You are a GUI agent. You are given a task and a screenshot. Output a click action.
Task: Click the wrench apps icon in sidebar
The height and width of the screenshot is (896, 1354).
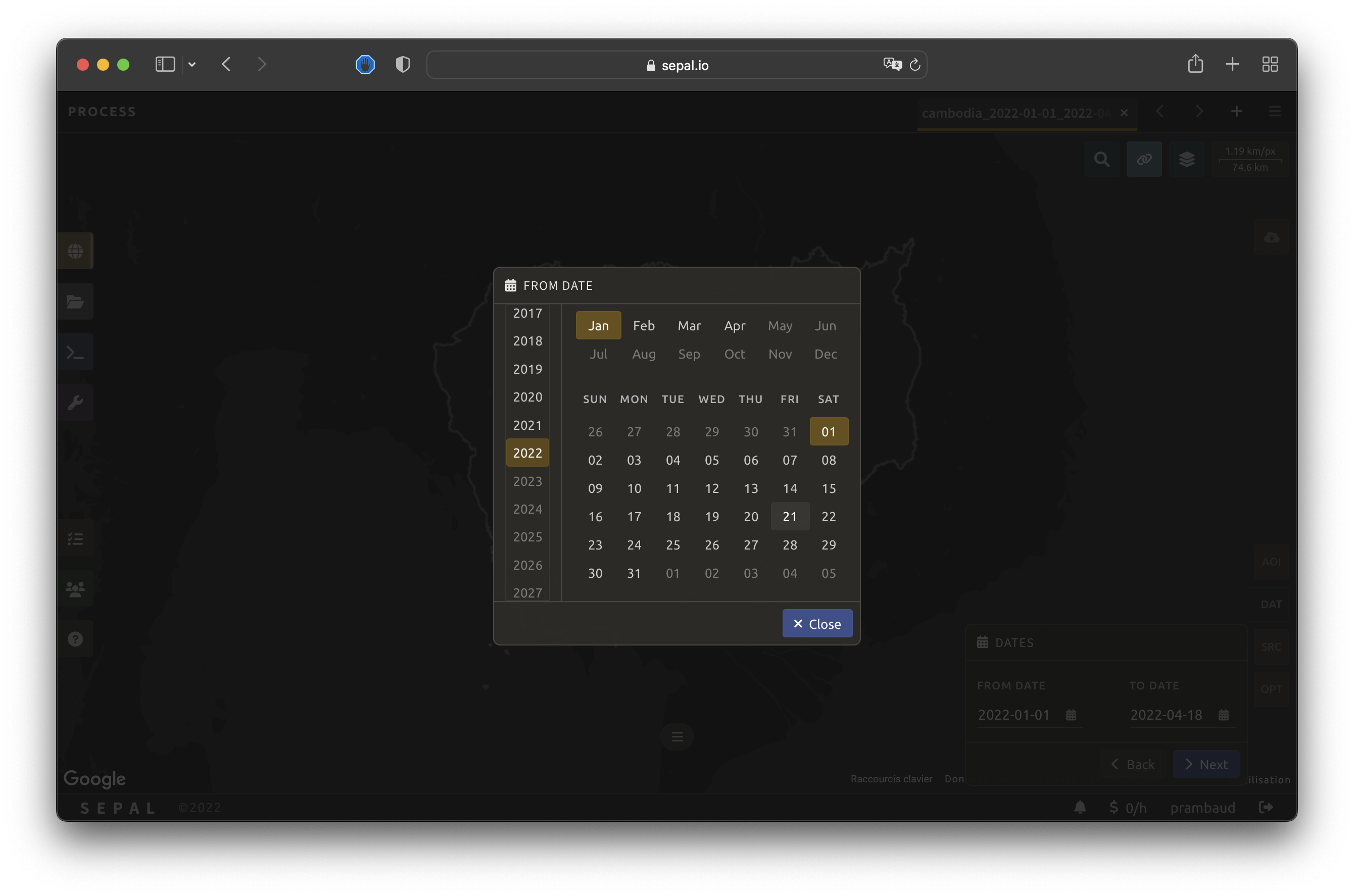[75, 402]
